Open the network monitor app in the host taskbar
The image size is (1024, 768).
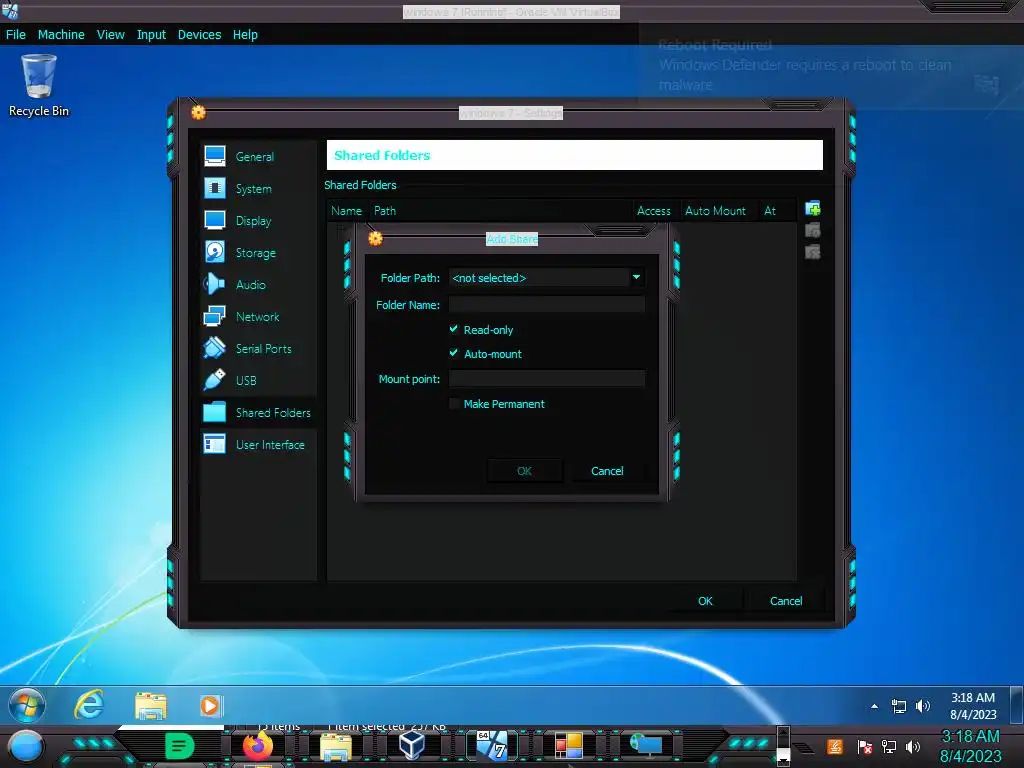tap(647, 745)
